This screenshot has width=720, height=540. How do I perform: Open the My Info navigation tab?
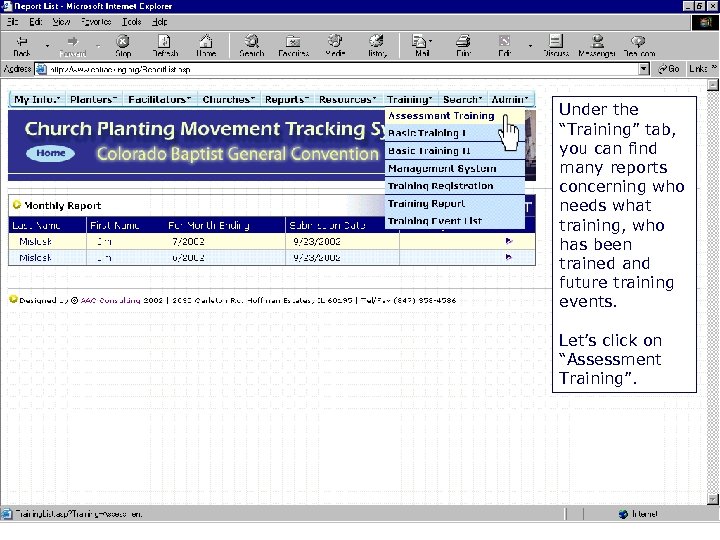(37, 99)
